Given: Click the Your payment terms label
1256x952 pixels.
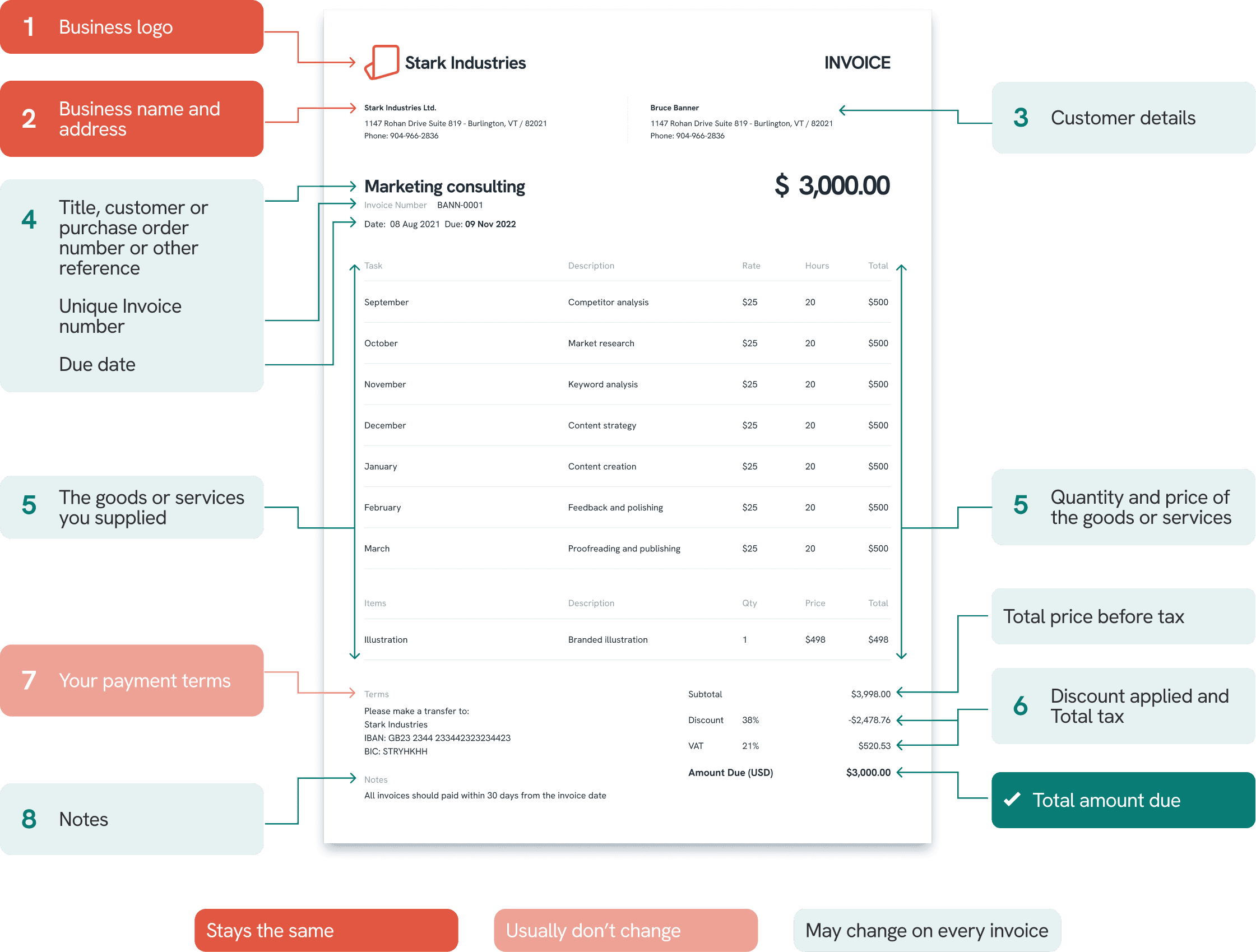Looking at the screenshot, I should (x=132, y=680).
